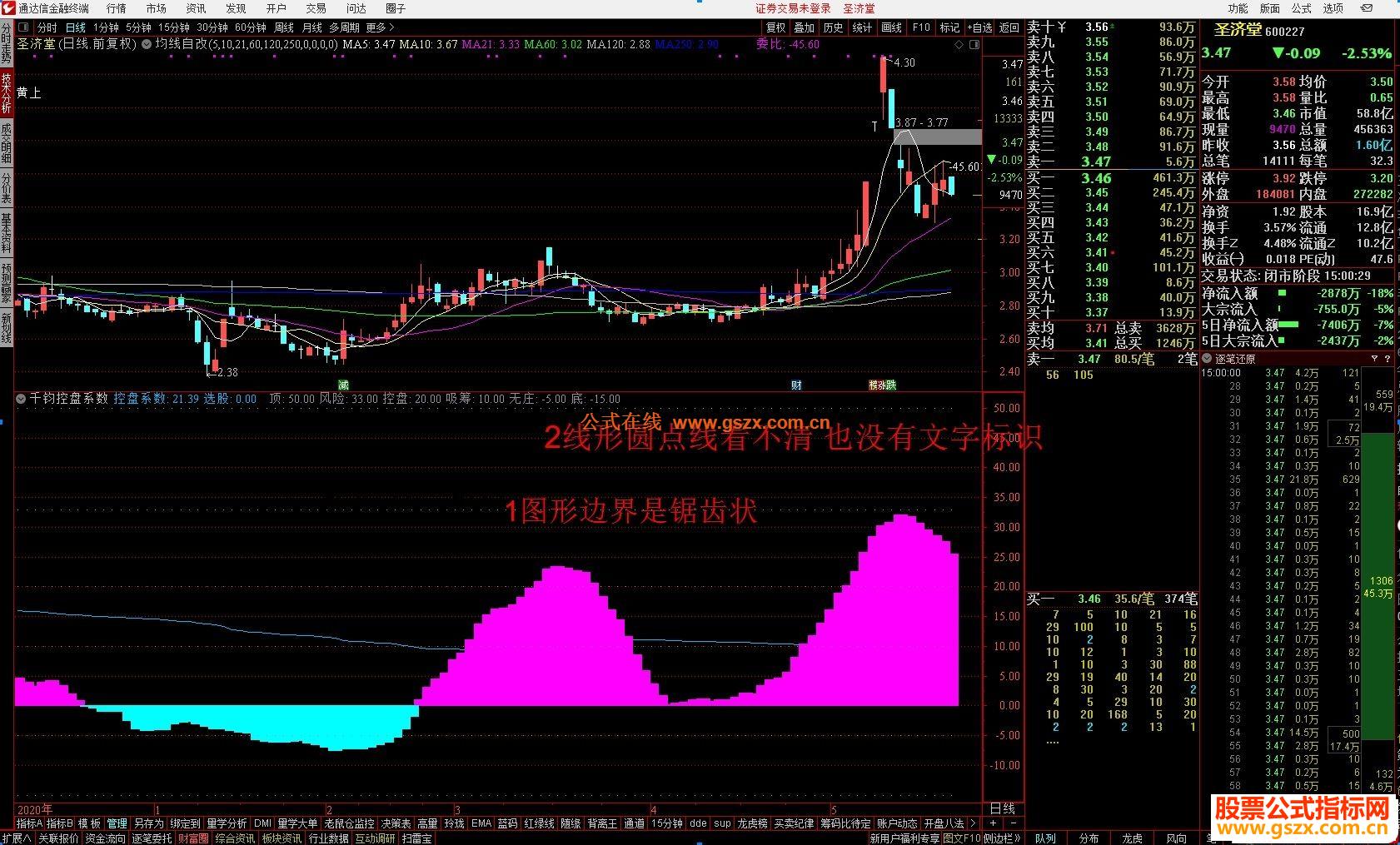Select the 5分钟 period
The image size is (1400, 845).
(138, 27)
